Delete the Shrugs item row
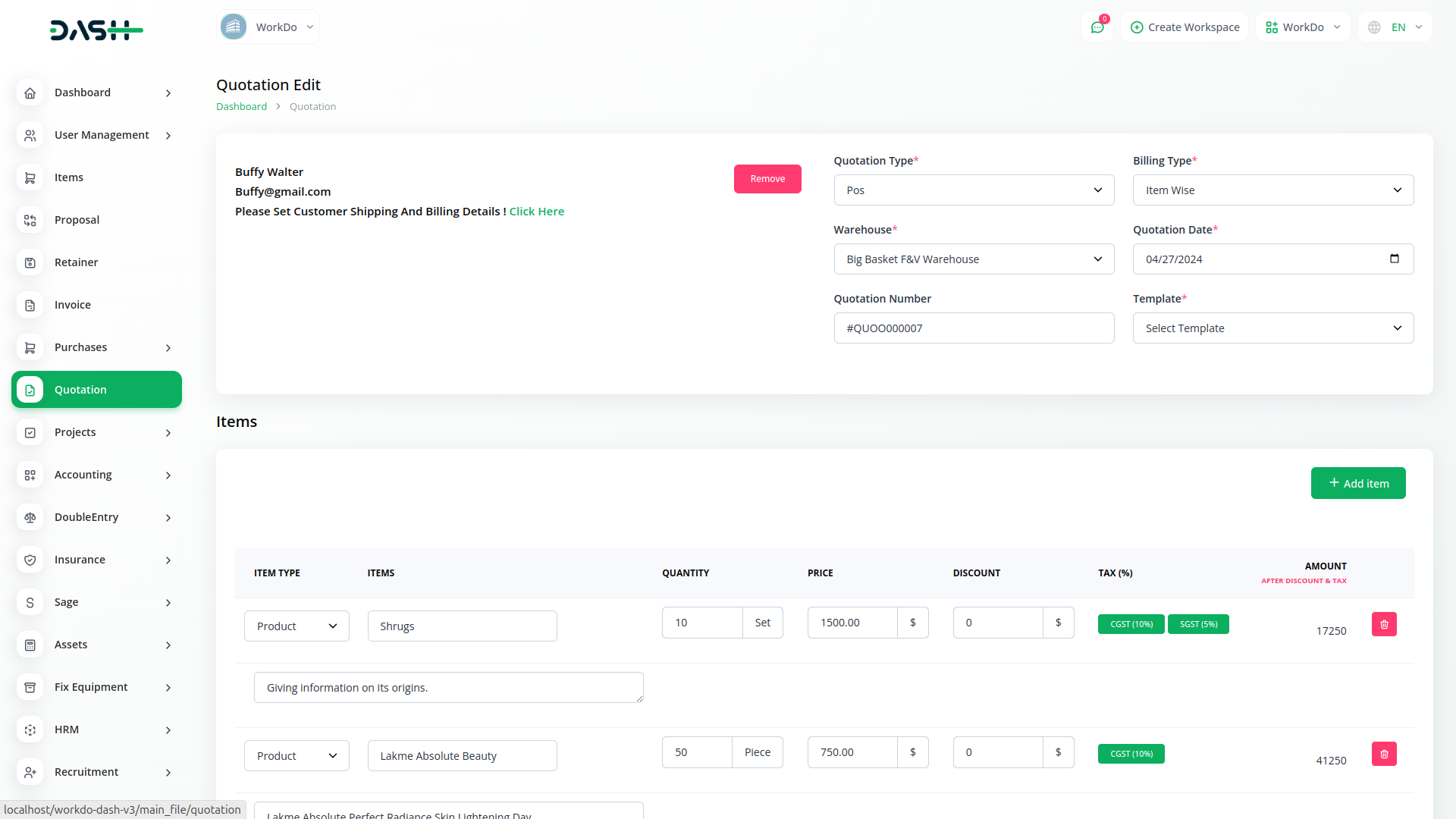Screen dimensions: 1456x819 click(x=1383, y=624)
